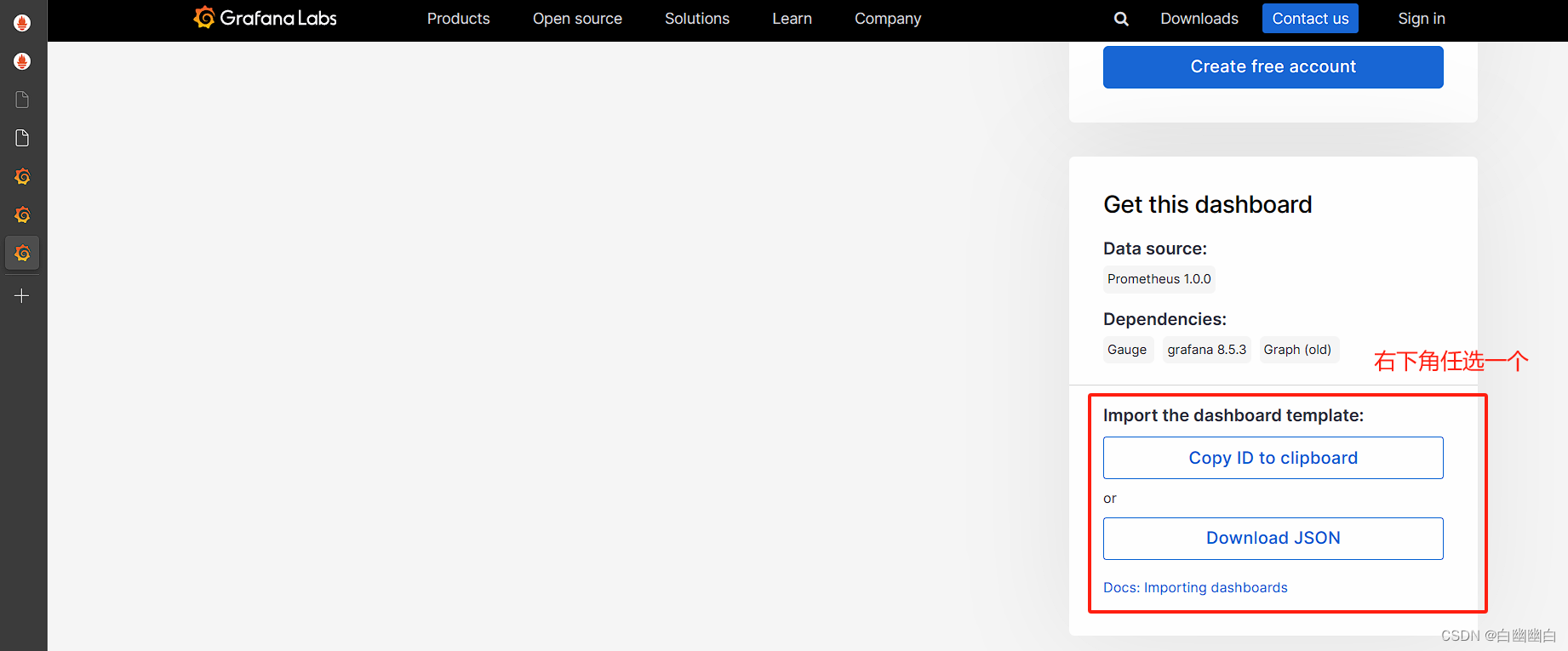Click the Dependencies: label
This screenshot has width=1568, height=651.
[x=1165, y=319]
